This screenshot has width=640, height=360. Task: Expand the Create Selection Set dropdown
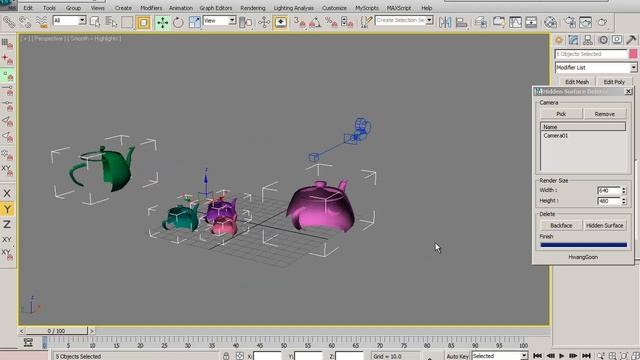tap(429, 20)
